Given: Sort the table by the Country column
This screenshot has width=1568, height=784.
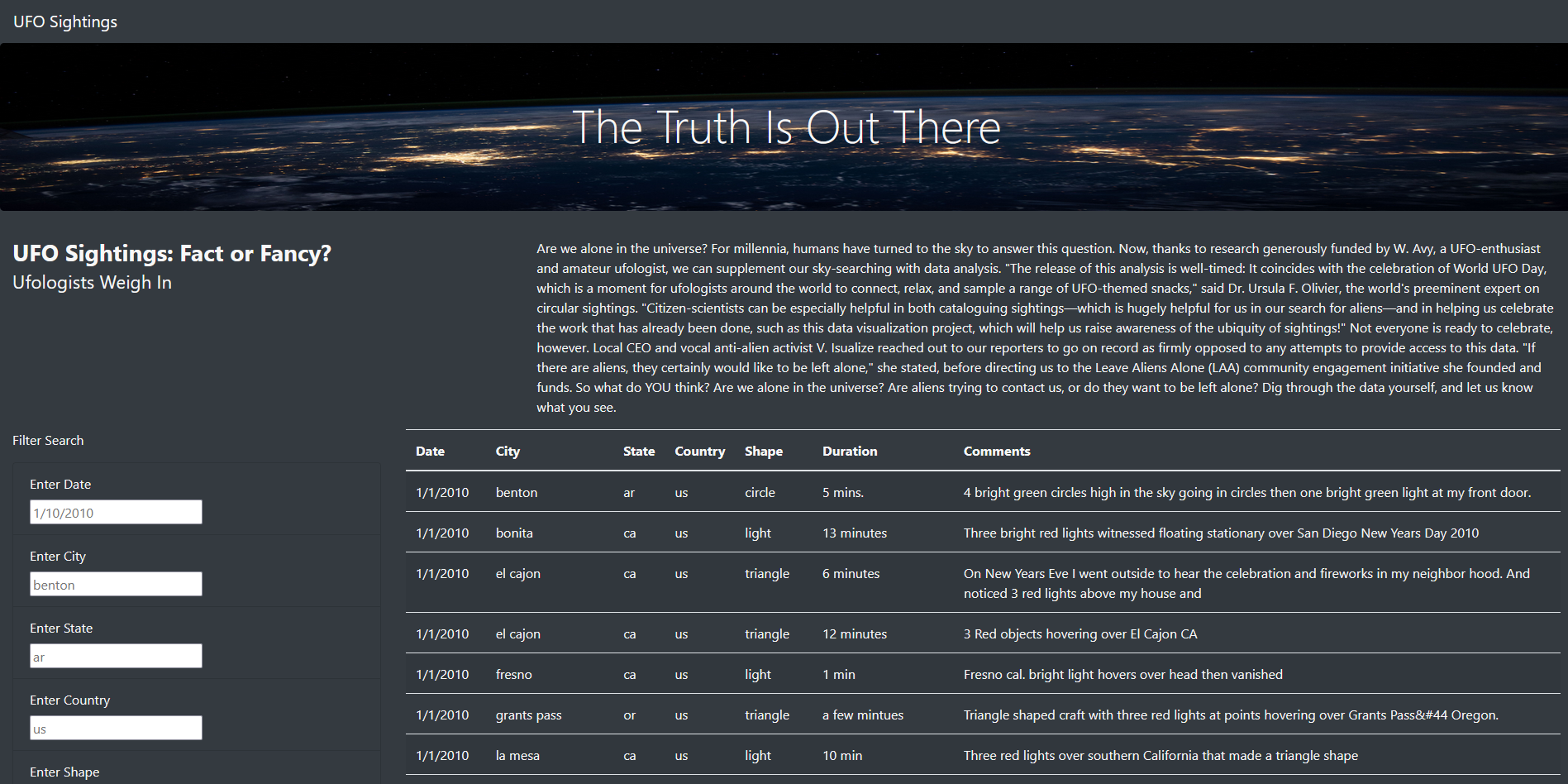Looking at the screenshot, I should pyautogui.click(x=699, y=451).
